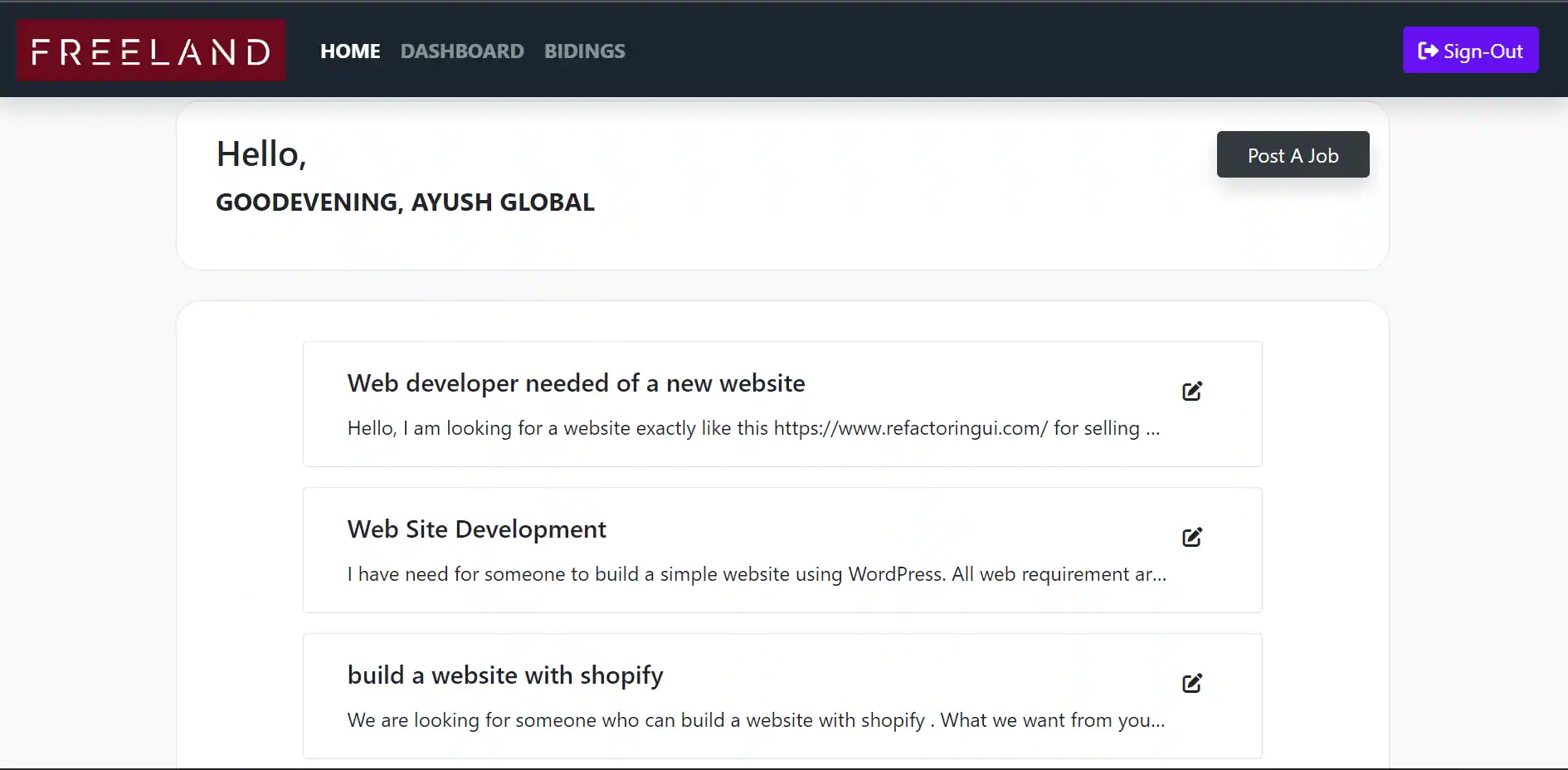Click the FREELAND logo
Screen dimensions: 1568x770
click(x=151, y=51)
